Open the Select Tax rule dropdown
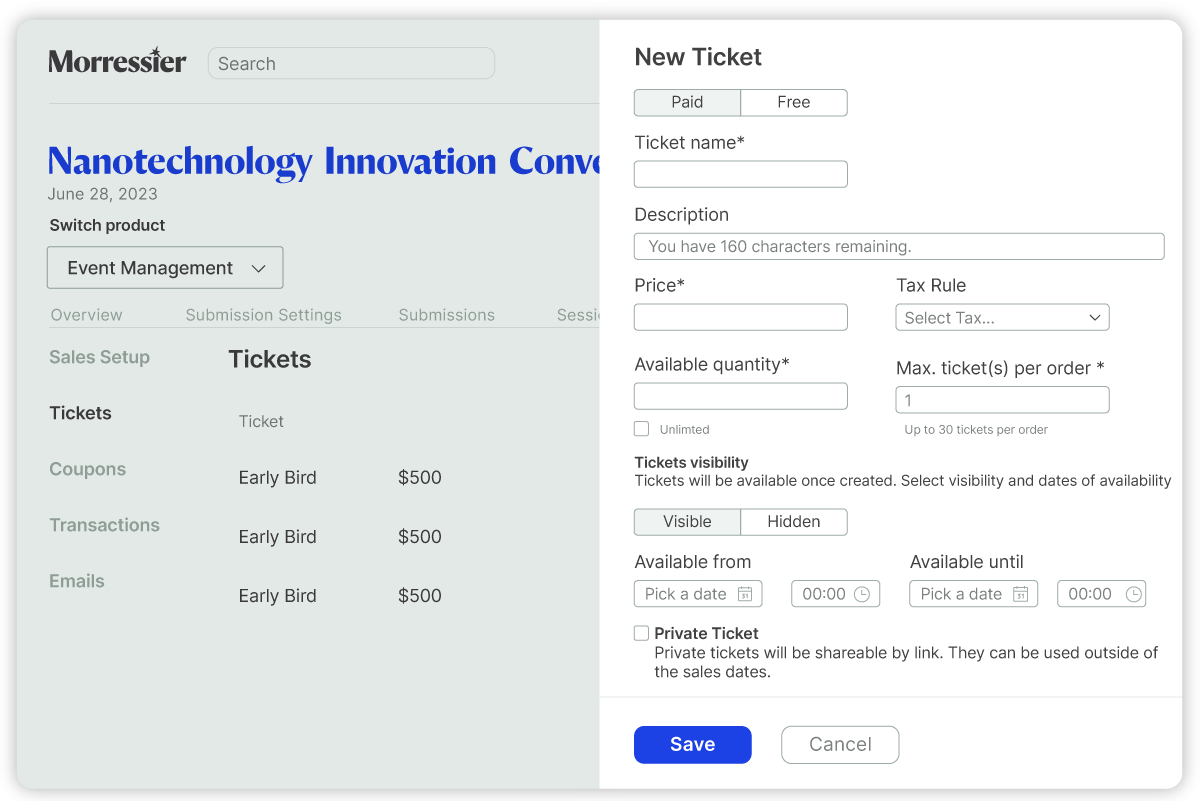Screen dimensions: 1200x801 pyautogui.click(x=1002, y=318)
